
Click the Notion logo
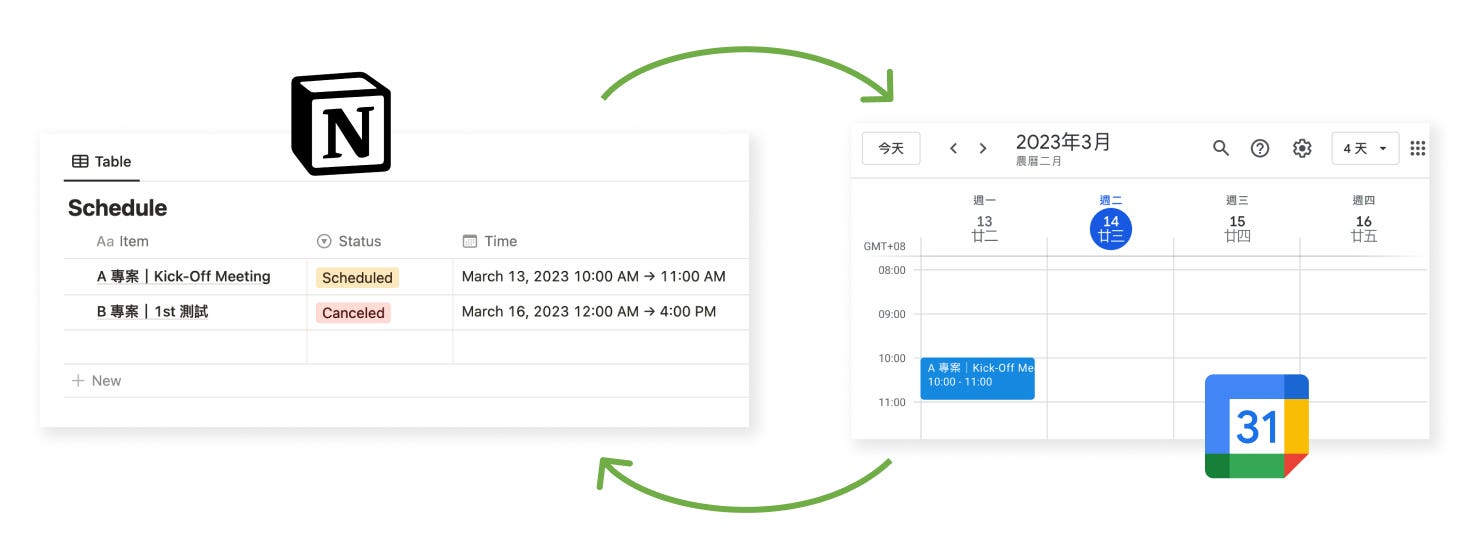[x=341, y=124]
